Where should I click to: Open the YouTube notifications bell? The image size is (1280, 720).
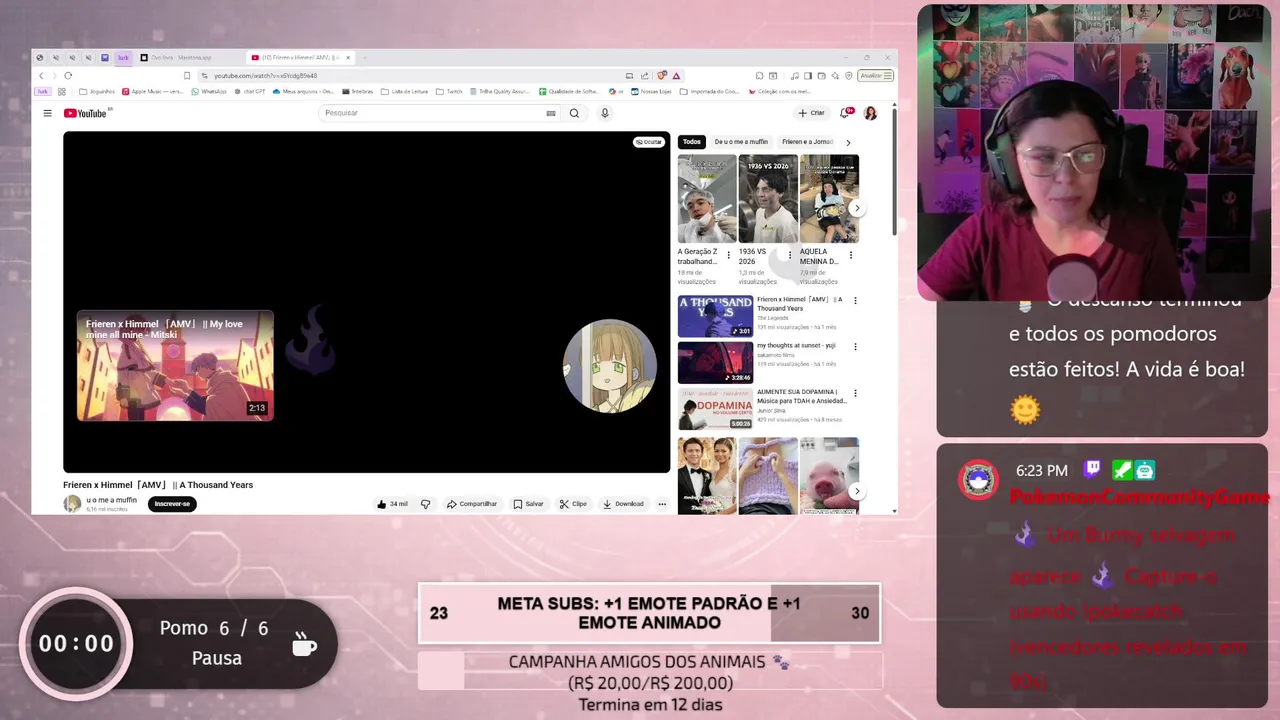(x=846, y=113)
